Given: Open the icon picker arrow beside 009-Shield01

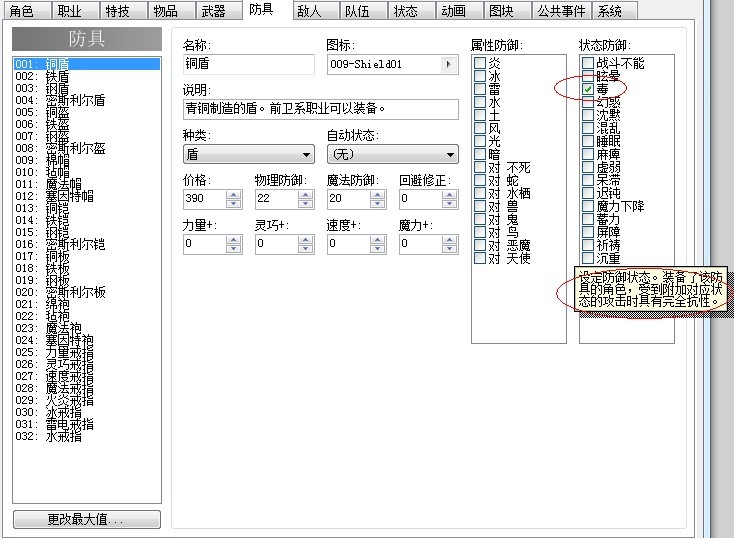Looking at the screenshot, I should coord(448,64).
